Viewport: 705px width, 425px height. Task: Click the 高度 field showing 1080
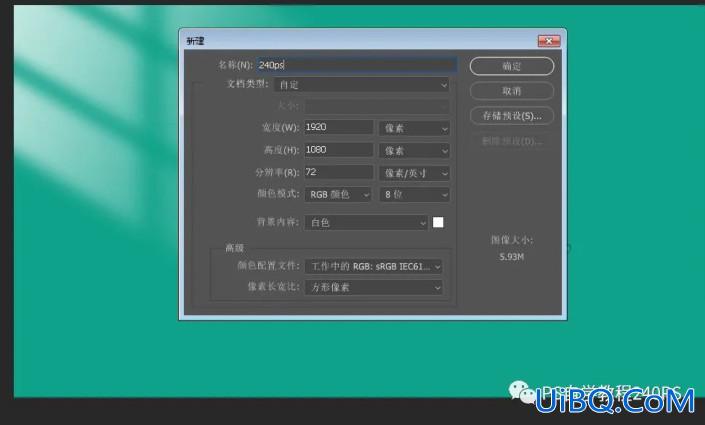click(339, 150)
